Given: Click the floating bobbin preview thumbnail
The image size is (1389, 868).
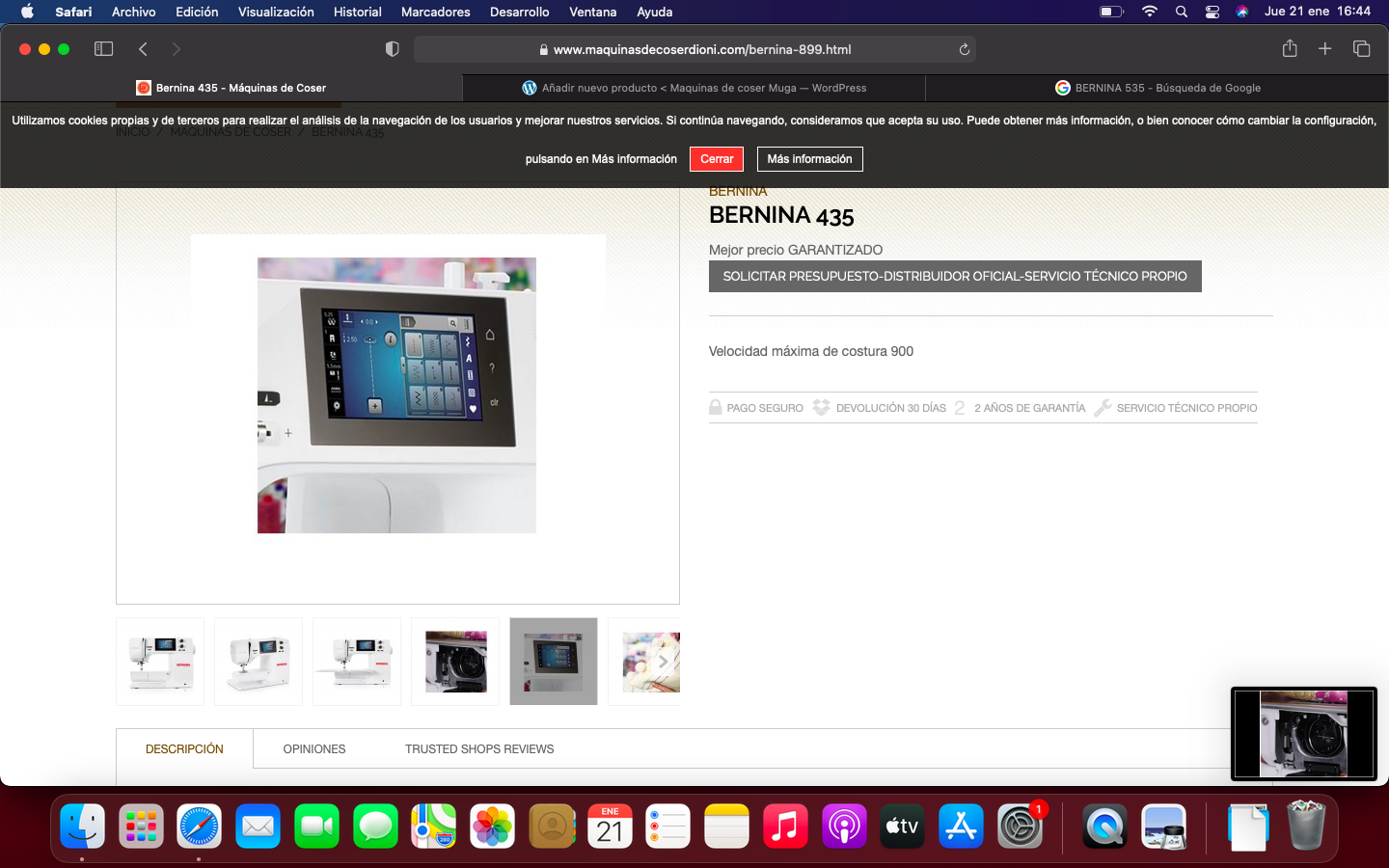Looking at the screenshot, I should pos(1304,734).
